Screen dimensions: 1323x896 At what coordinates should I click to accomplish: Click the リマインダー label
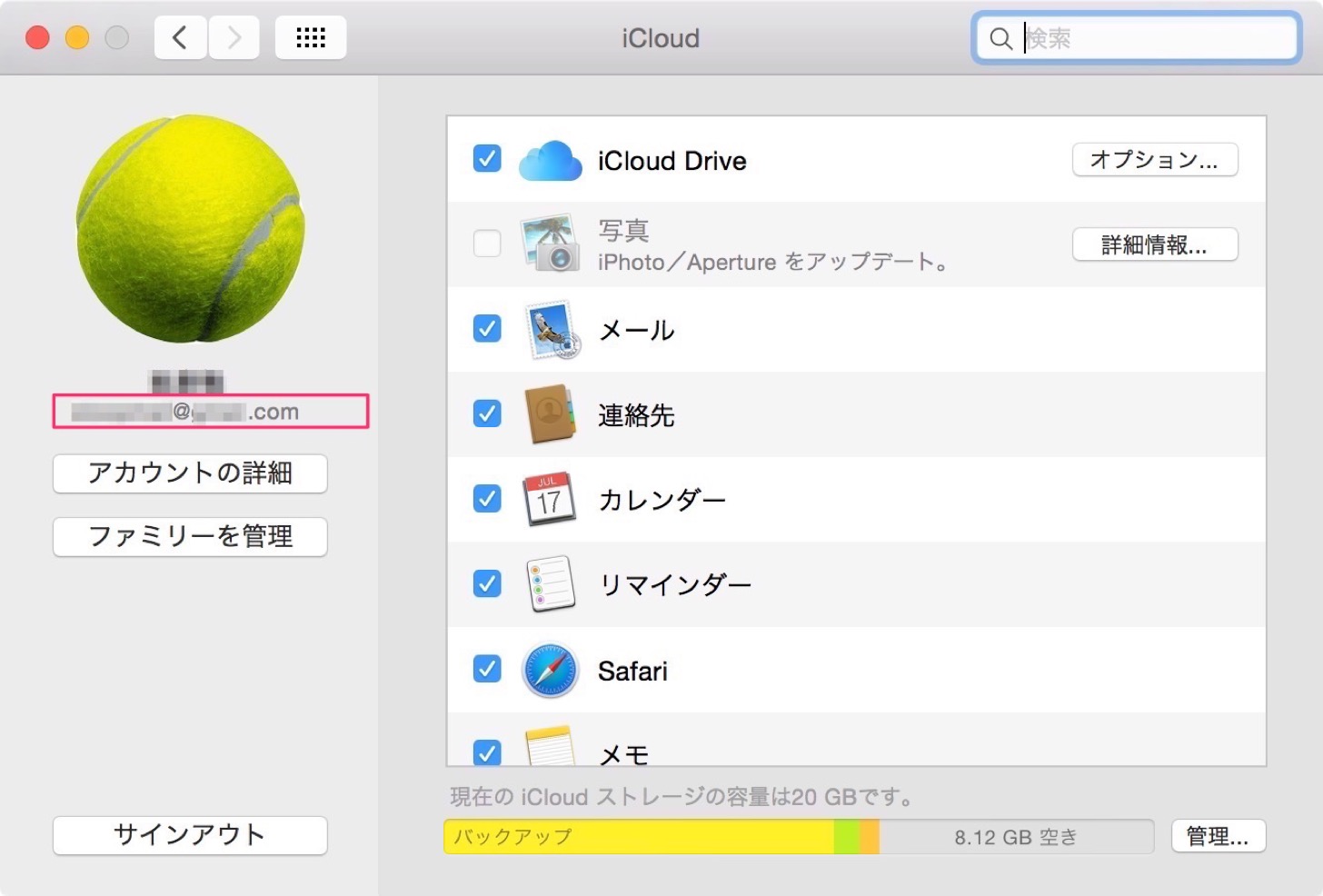[x=675, y=585]
